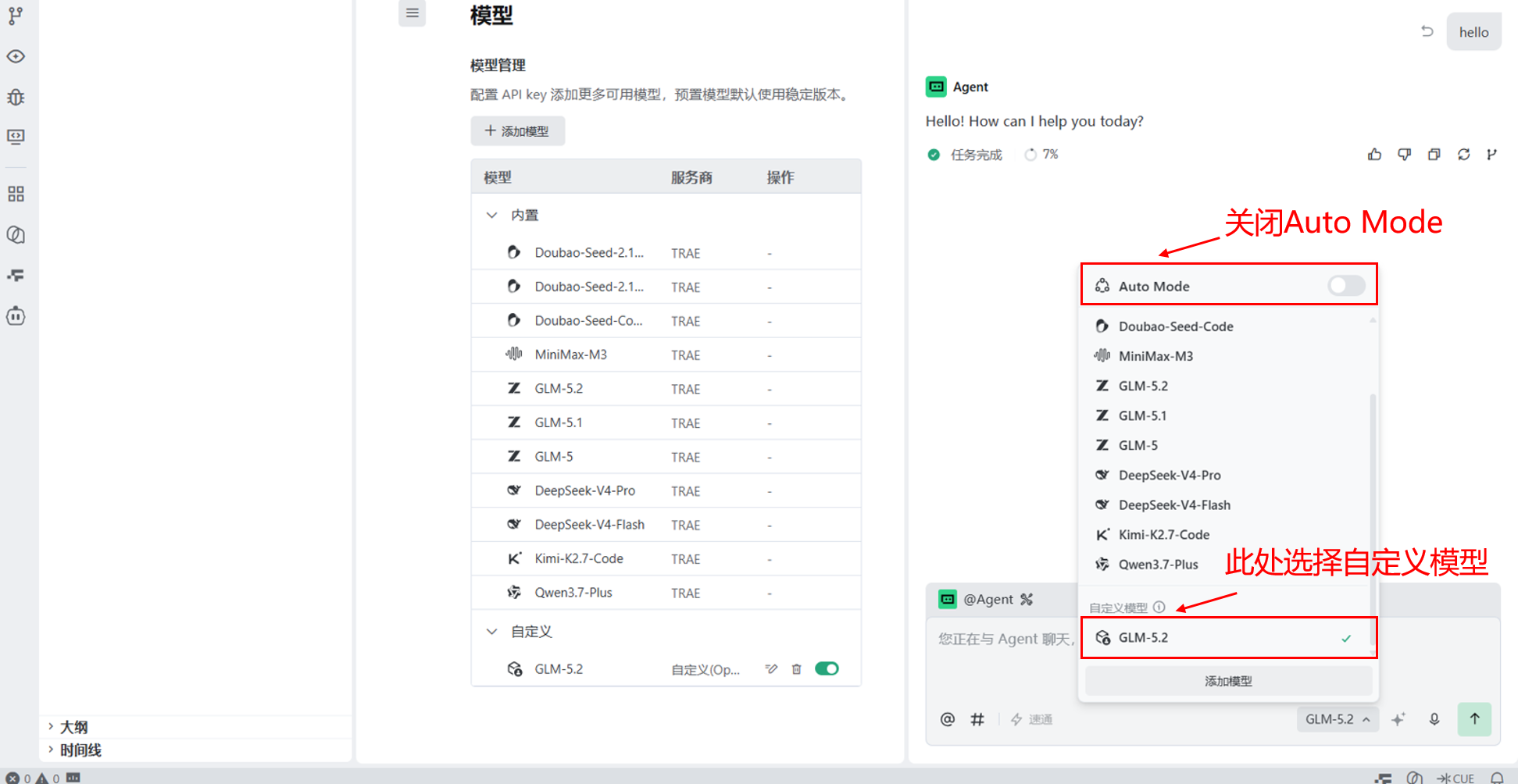
Task: Click the chat bubbles icon in the activity bar
Action: click(x=16, y=234)
